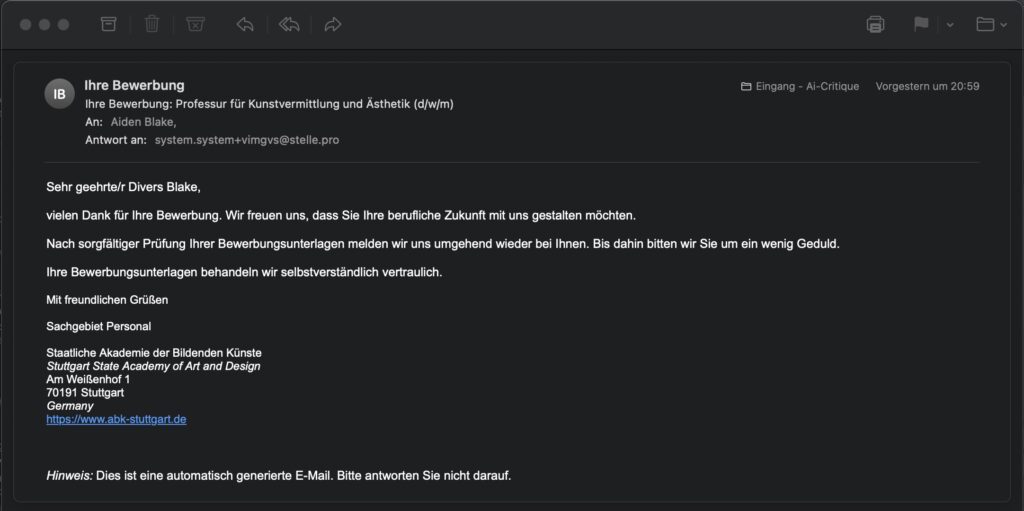Click the Eingang – Ai-Critique mailbox label

[808, 86]
